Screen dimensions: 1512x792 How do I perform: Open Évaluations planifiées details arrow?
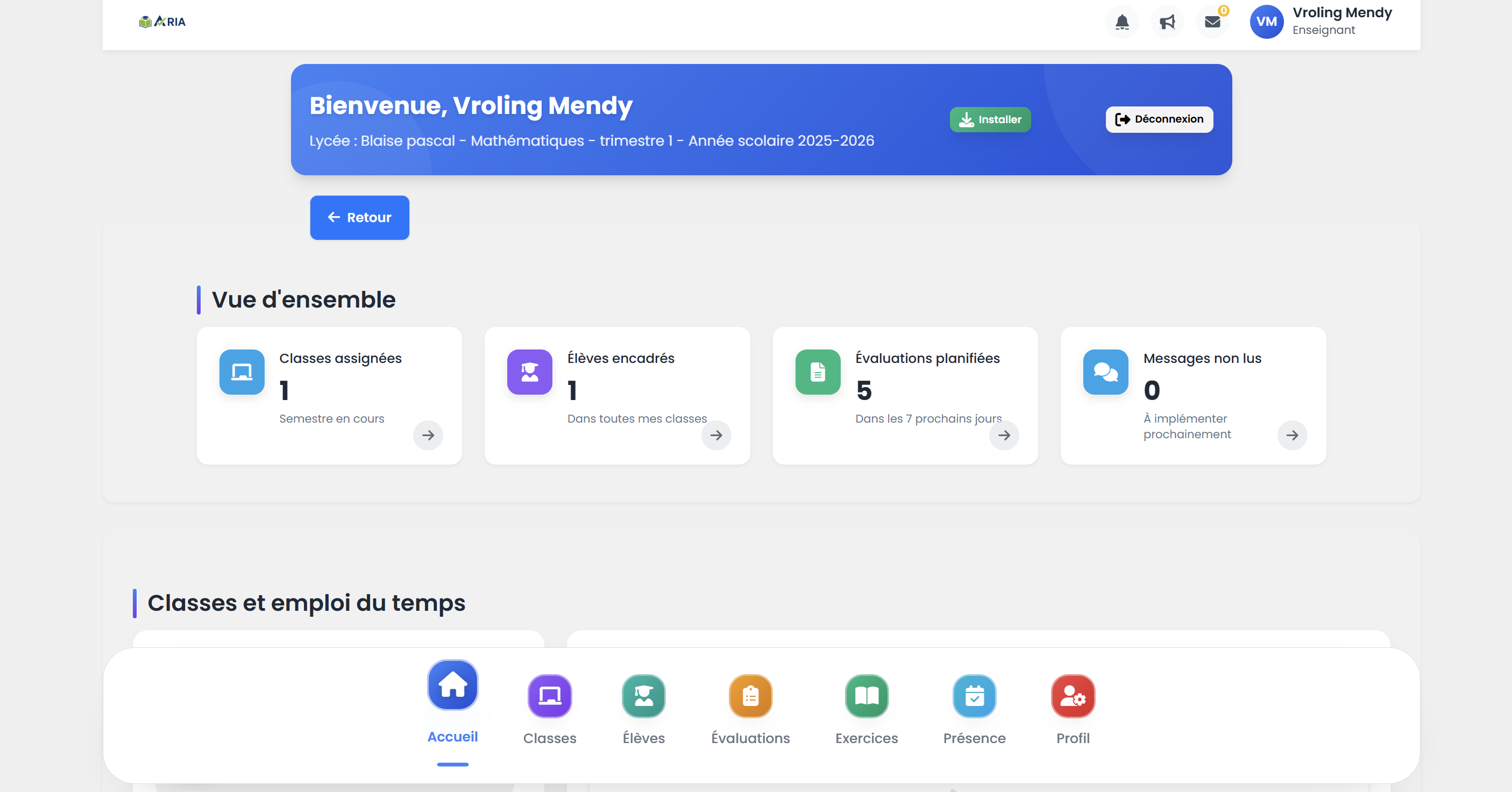(1004, 436)
